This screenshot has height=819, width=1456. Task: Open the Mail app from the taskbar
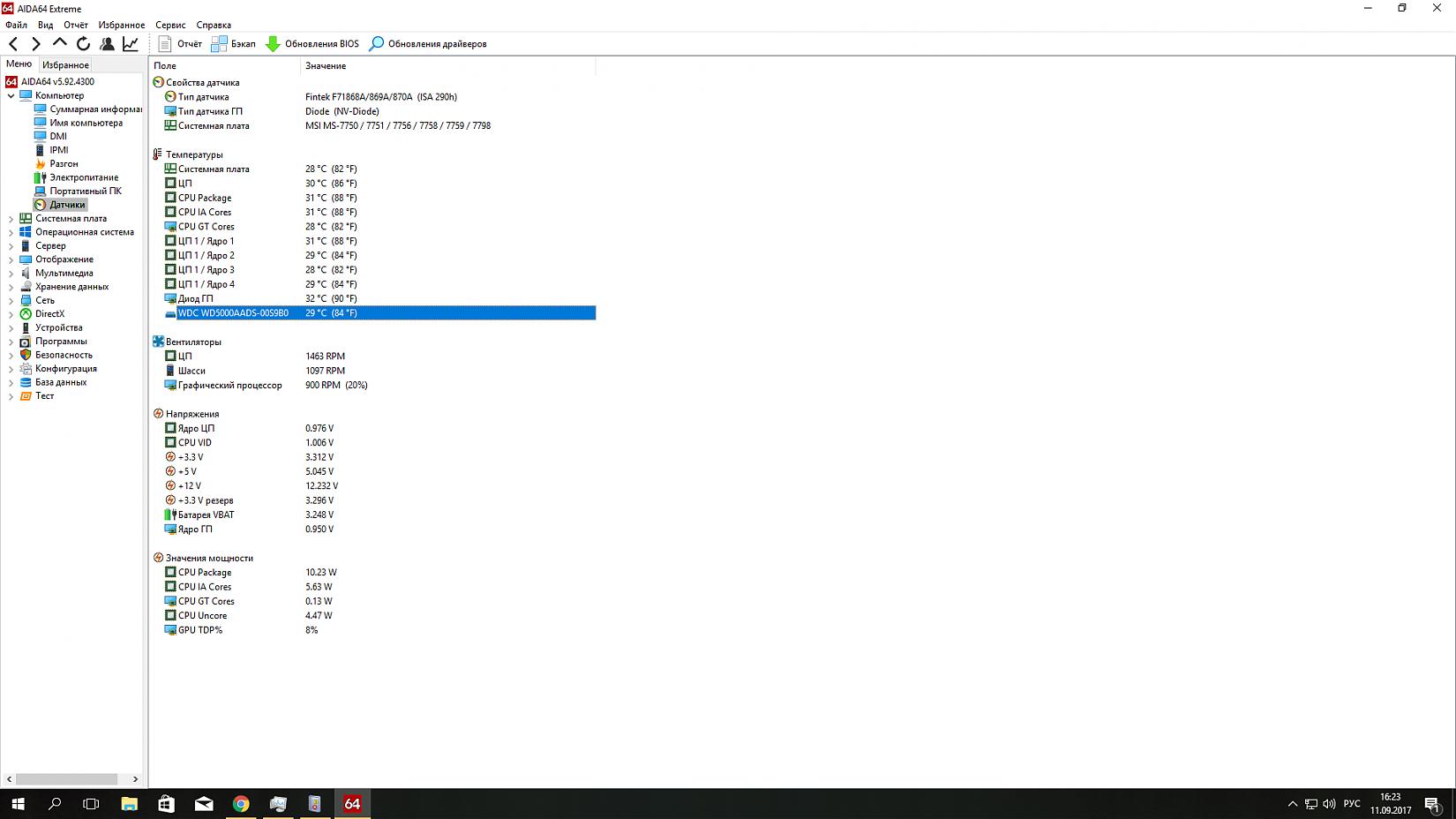[204, 804]
